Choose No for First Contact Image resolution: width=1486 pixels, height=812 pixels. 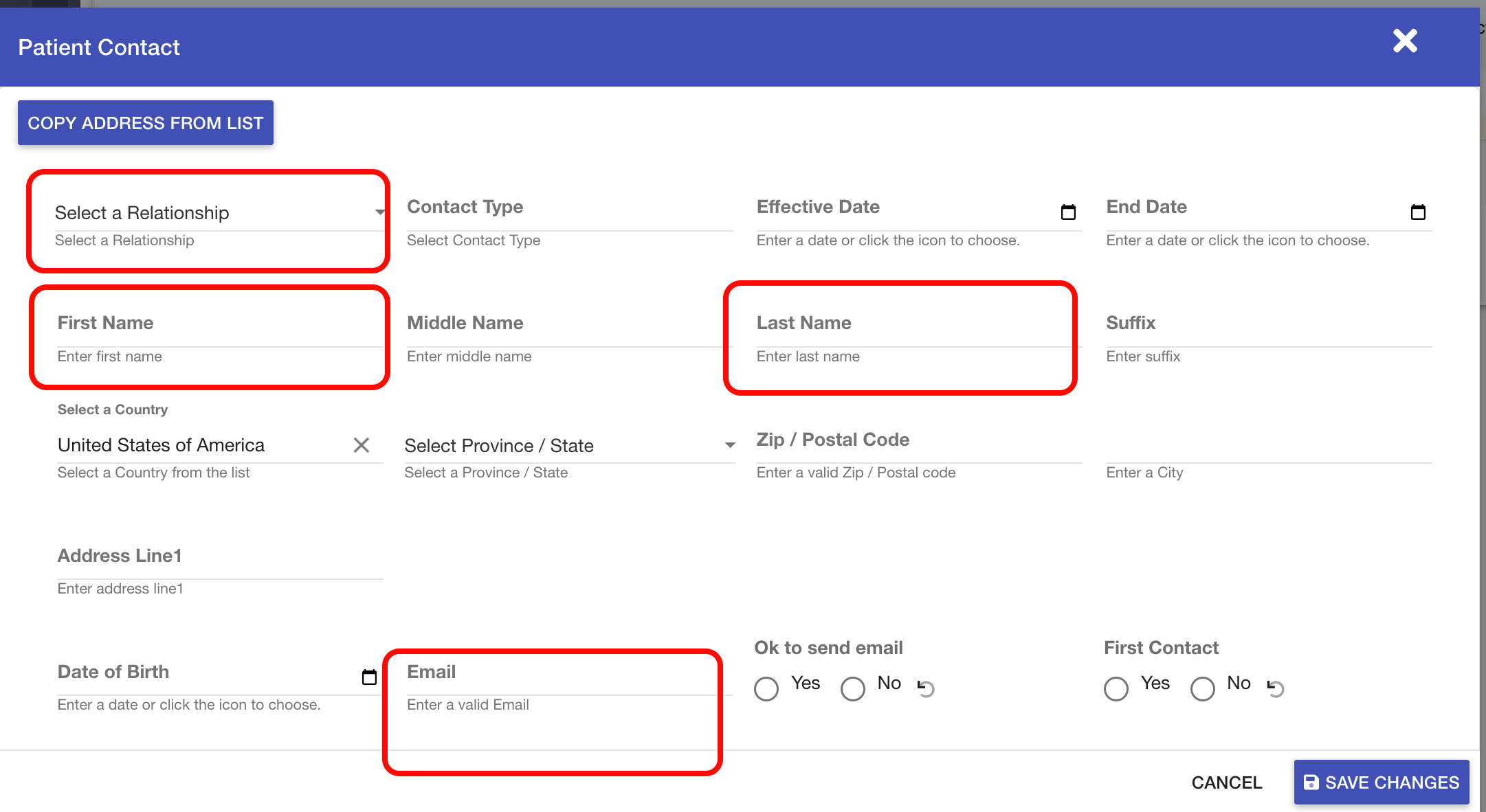tap(1203, 688)
